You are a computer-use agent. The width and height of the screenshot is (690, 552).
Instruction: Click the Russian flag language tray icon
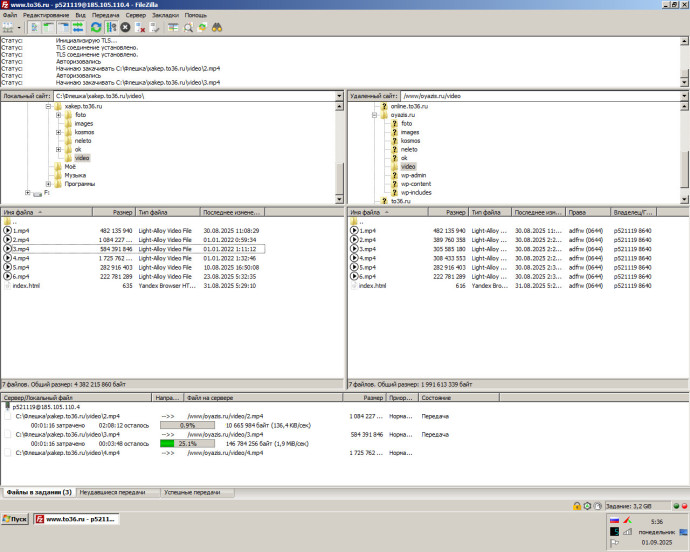click(614, 520)
